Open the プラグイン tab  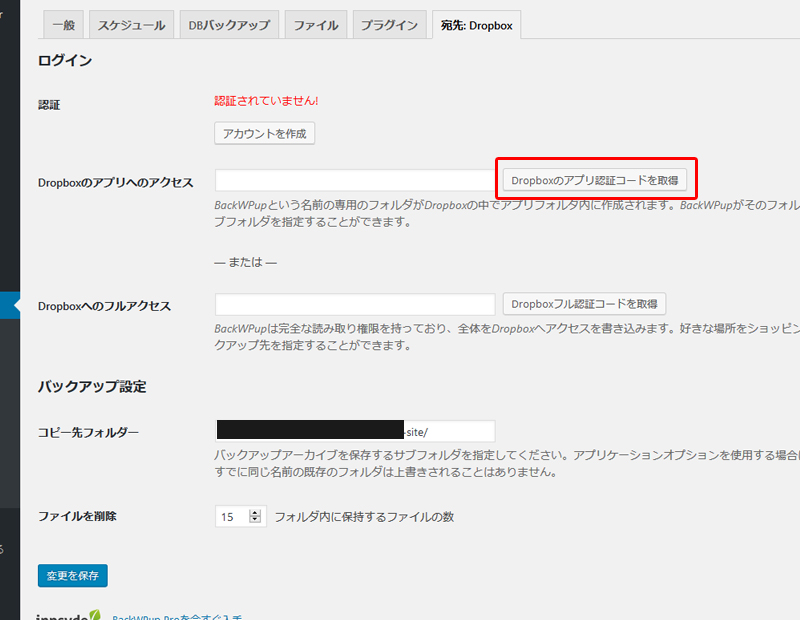pos(389,25)
